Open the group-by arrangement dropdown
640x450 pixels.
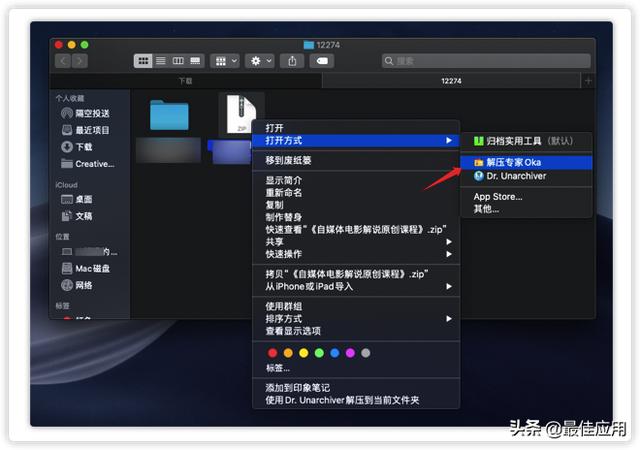[225, 61]
